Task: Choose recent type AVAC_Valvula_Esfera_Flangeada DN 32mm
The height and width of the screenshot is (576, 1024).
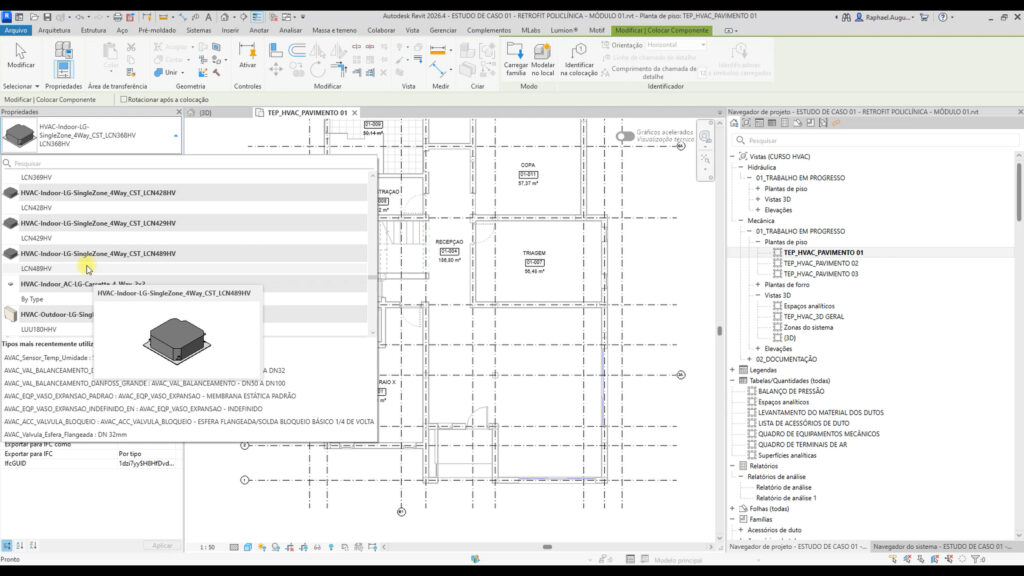Action: click(65, 434)
